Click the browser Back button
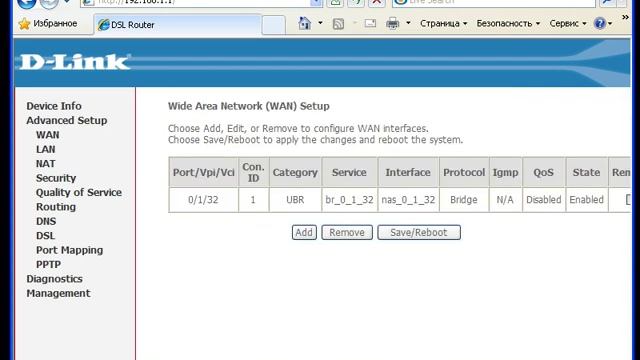 [27, 3]
